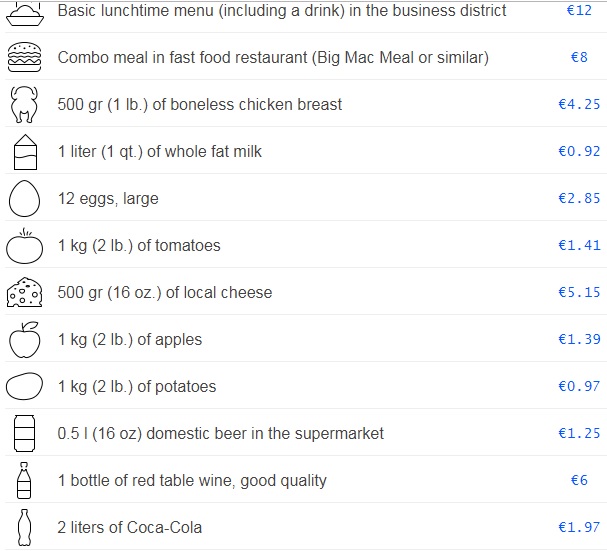This screenshot has height=551, width=607.
Task: Click the milk carton icon
Action: (x=23, y=152)
